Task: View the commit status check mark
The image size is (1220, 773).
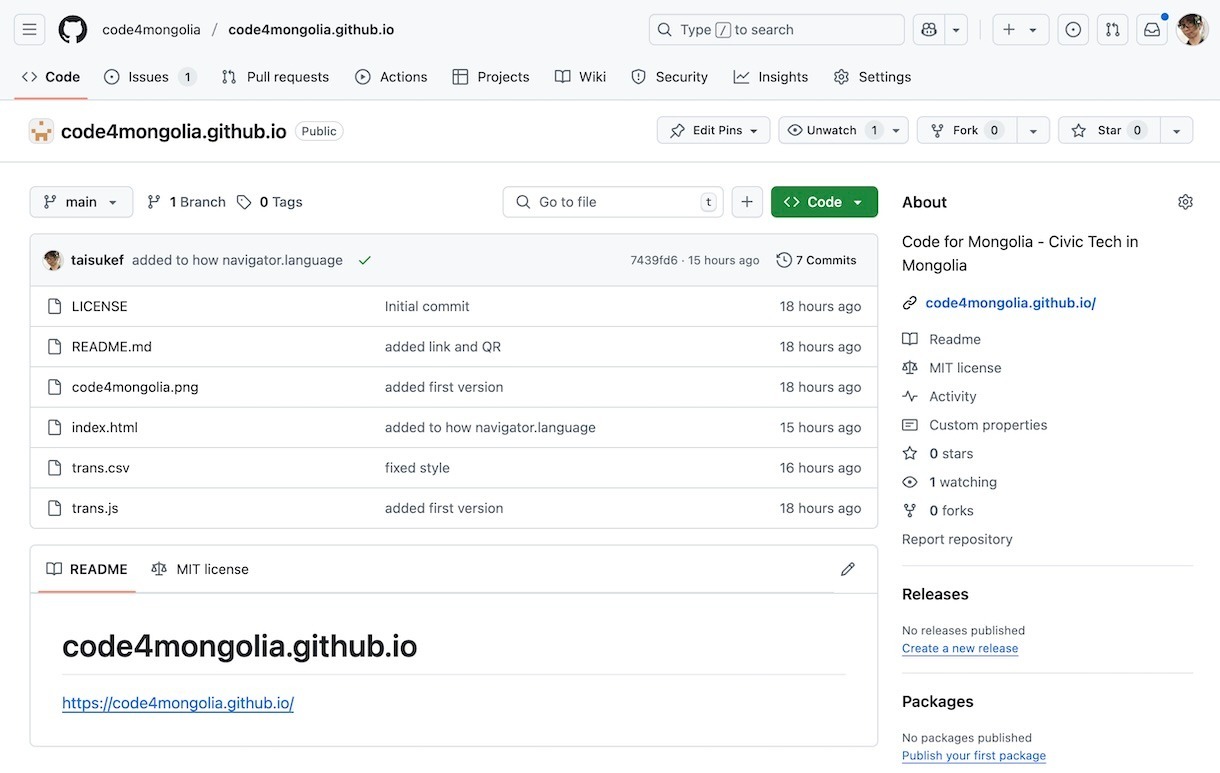Action: [365, 260]
